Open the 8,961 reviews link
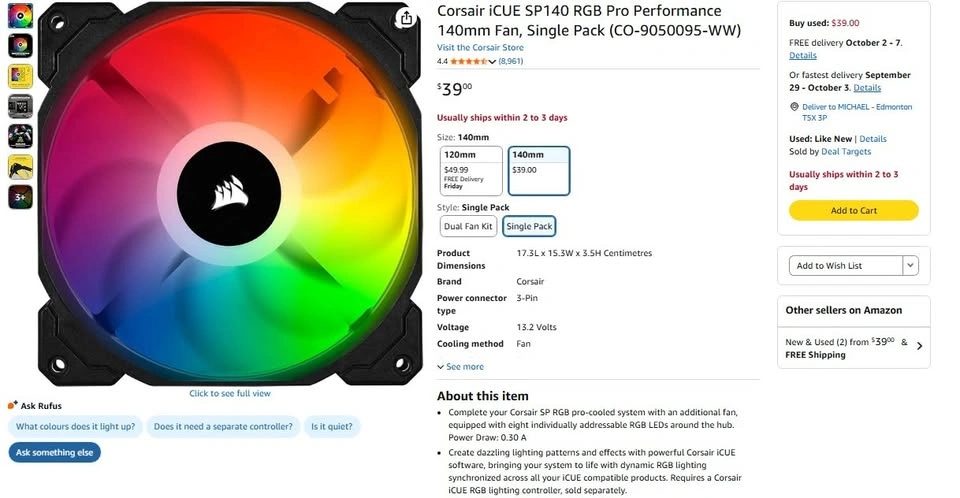The height and width of the screenshot is (498, 960). click(x=511, y=62)
